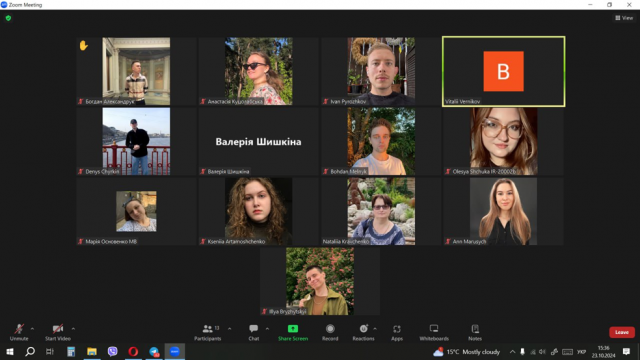Open the Windows Start menu
Image resolution: width=640 pixels, height=360 pixels.
[10, 351]
